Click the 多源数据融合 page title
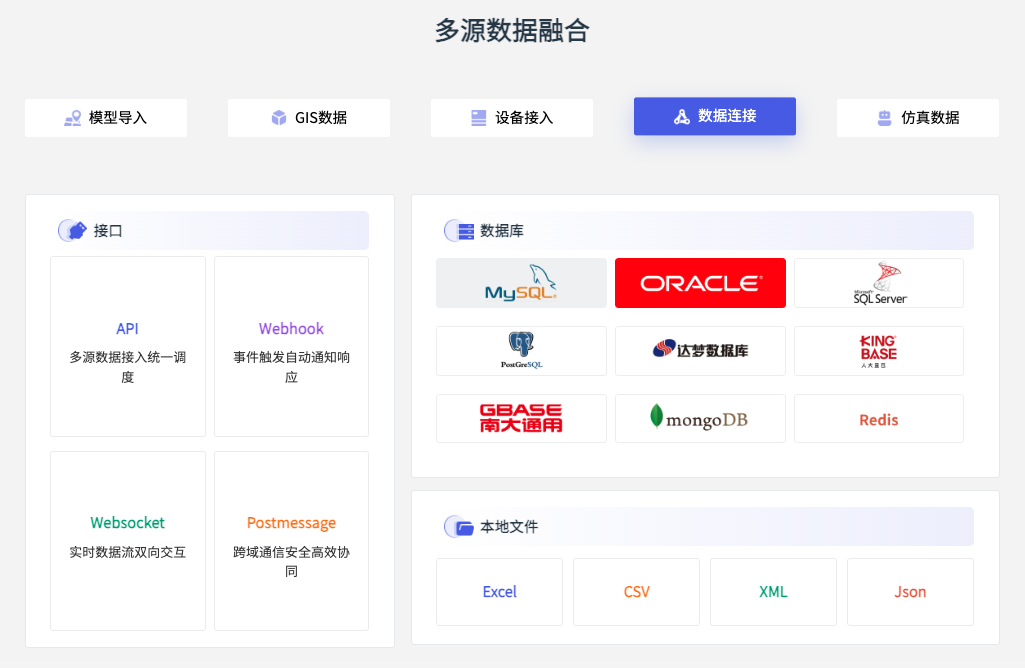The width and height of the screenshot is (1025, 668). tap(512, 31)
